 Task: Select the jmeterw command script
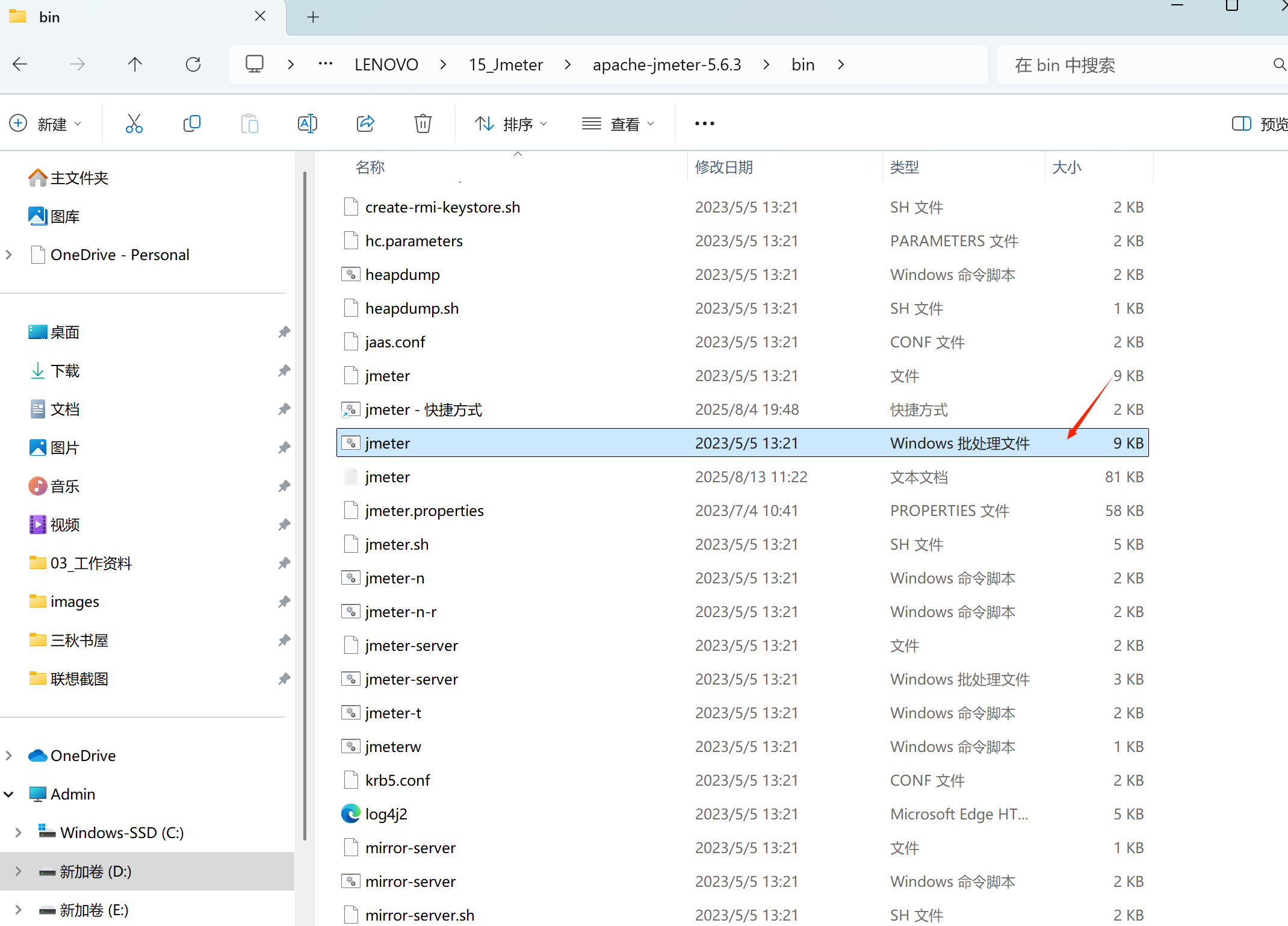(742, 747)
